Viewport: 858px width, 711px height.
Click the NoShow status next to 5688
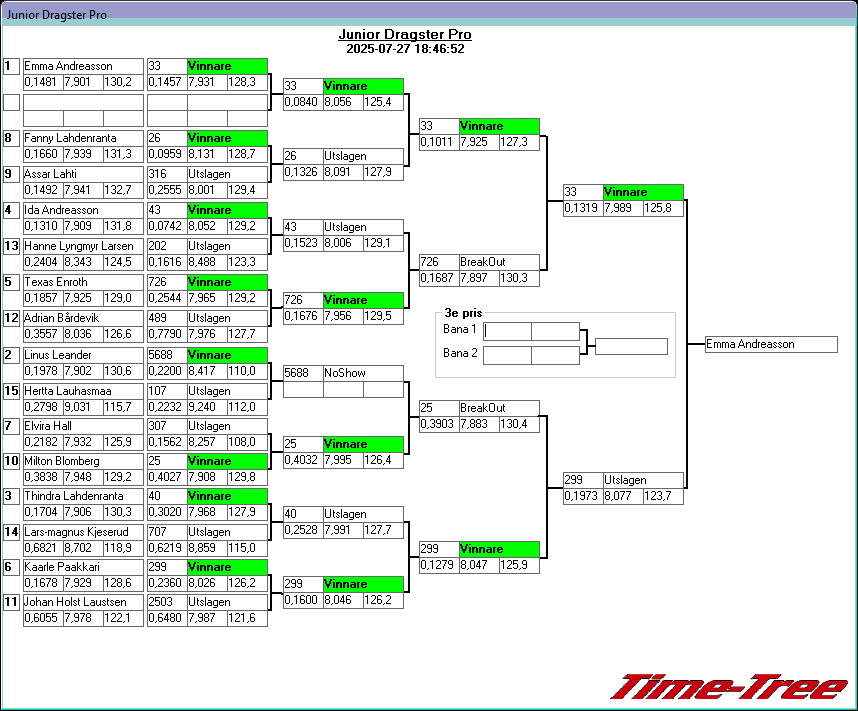click(x=362, y=373)
